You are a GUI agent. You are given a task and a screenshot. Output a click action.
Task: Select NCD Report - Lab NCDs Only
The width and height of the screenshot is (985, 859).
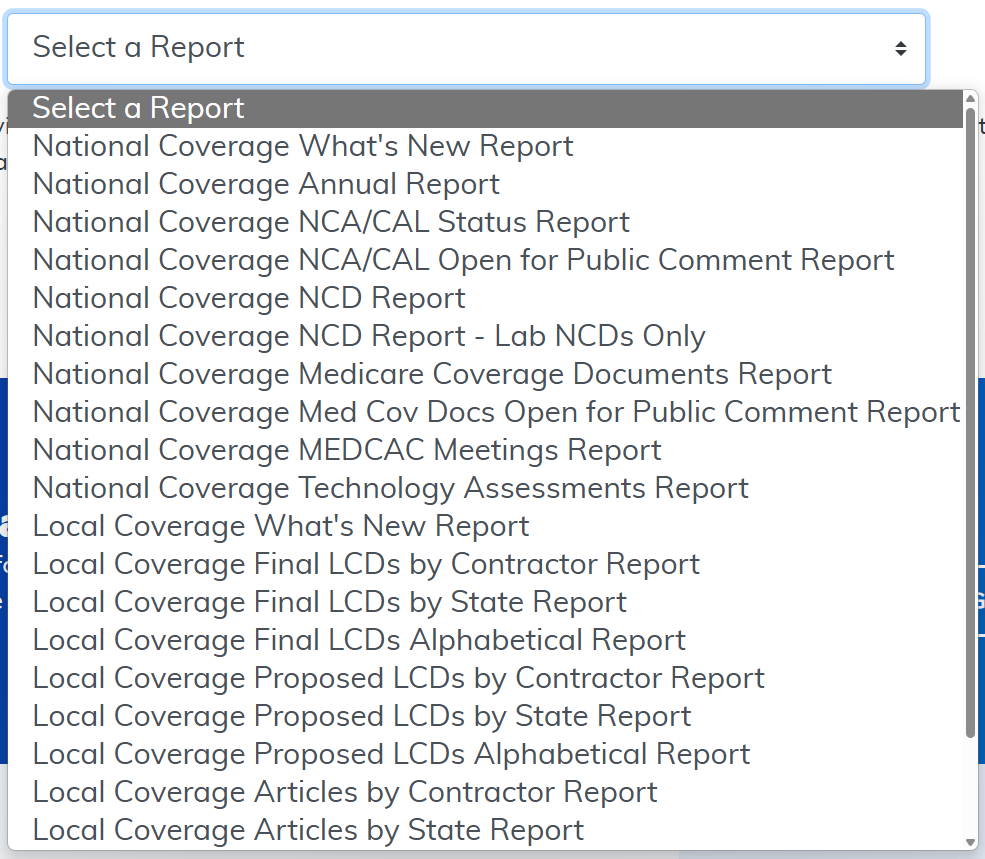(369, 336)
